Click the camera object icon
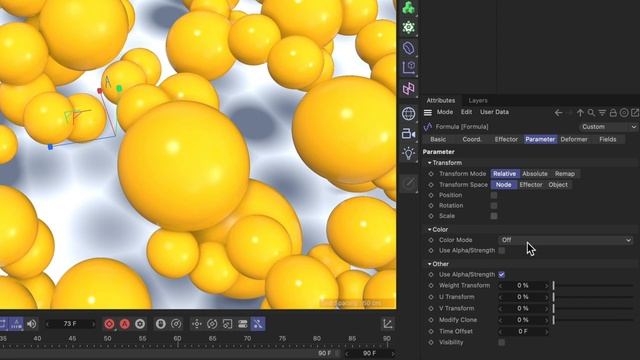This screenshot has width=640, height=360. (409, 133)
